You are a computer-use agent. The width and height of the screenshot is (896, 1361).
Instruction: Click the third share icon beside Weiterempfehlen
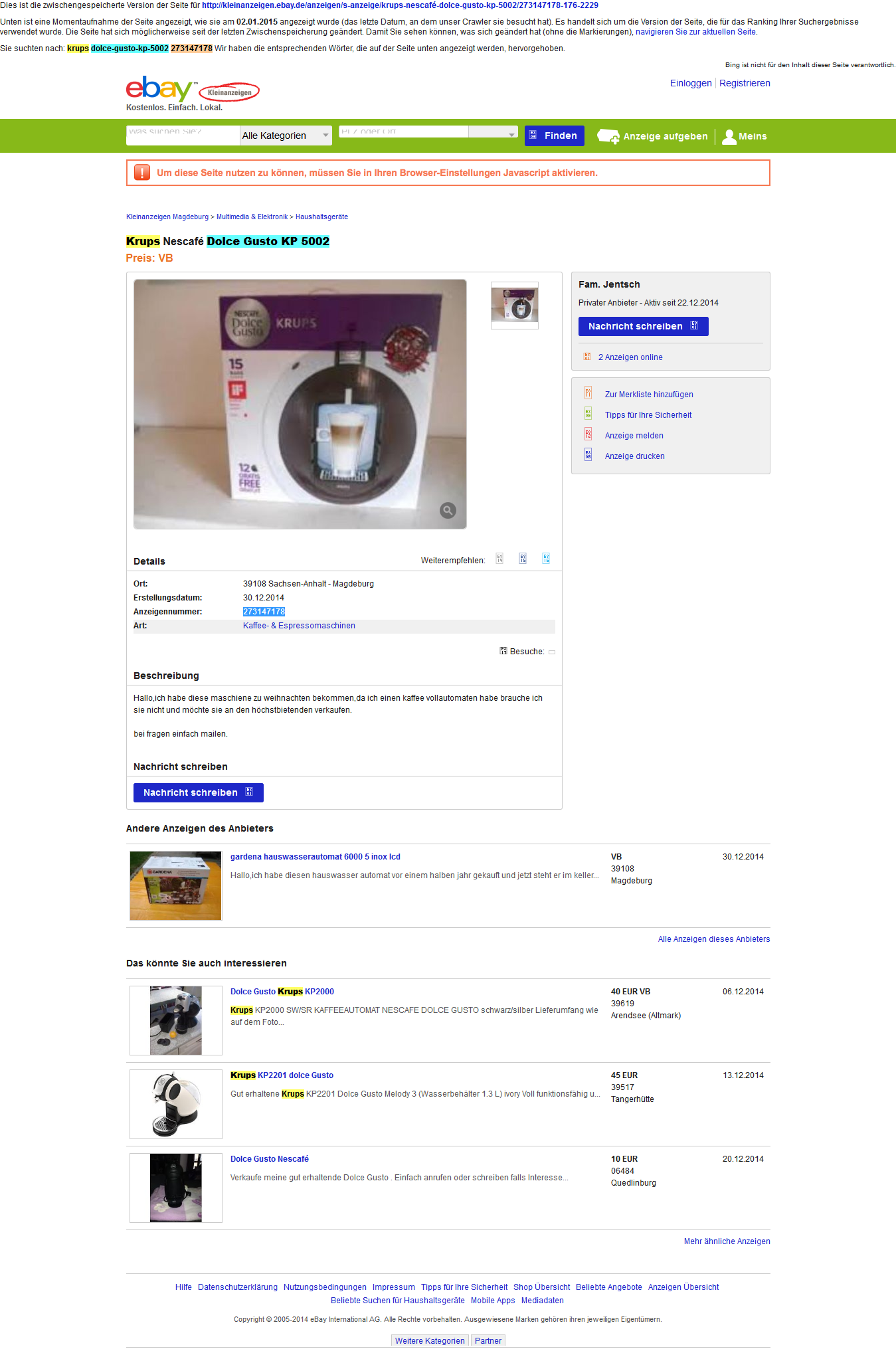point(546,559)
